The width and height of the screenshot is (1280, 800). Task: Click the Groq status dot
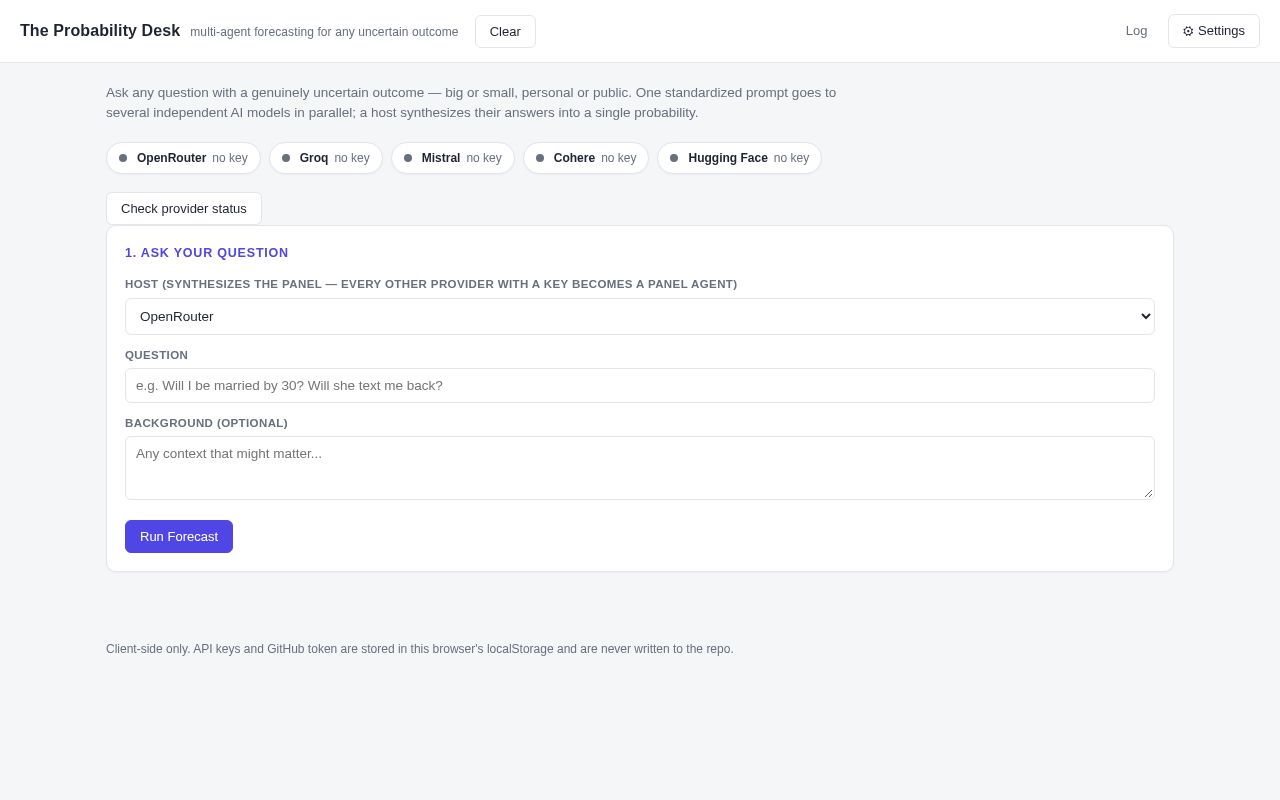pyautogui.click(x=286, y=158)
